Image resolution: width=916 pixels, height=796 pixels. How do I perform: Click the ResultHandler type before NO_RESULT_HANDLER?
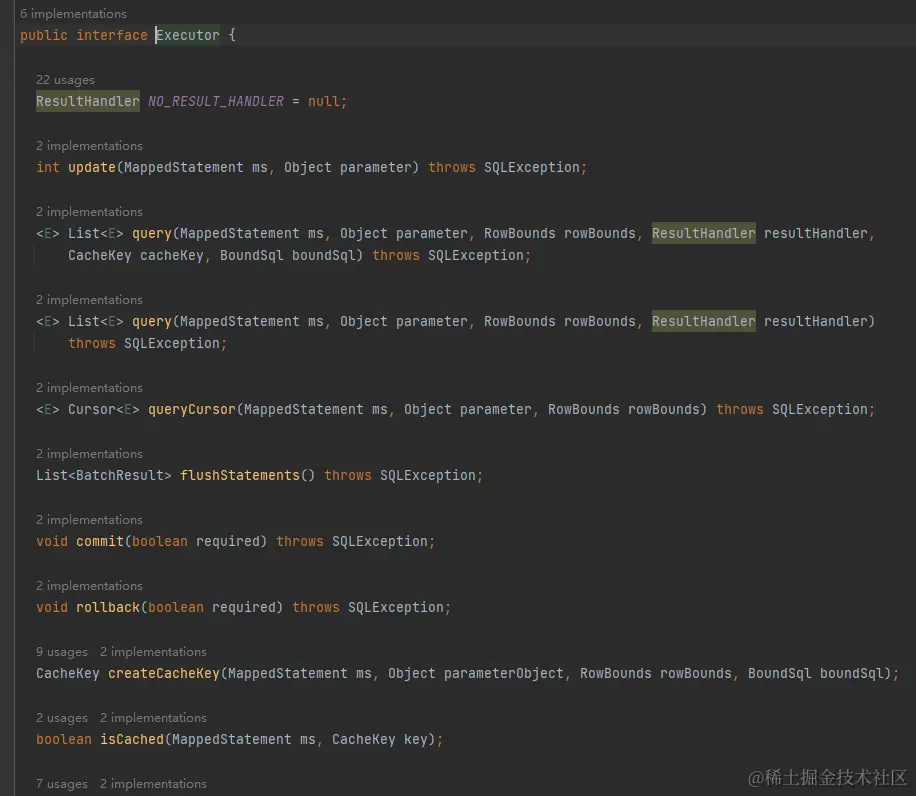click(88, 101)
